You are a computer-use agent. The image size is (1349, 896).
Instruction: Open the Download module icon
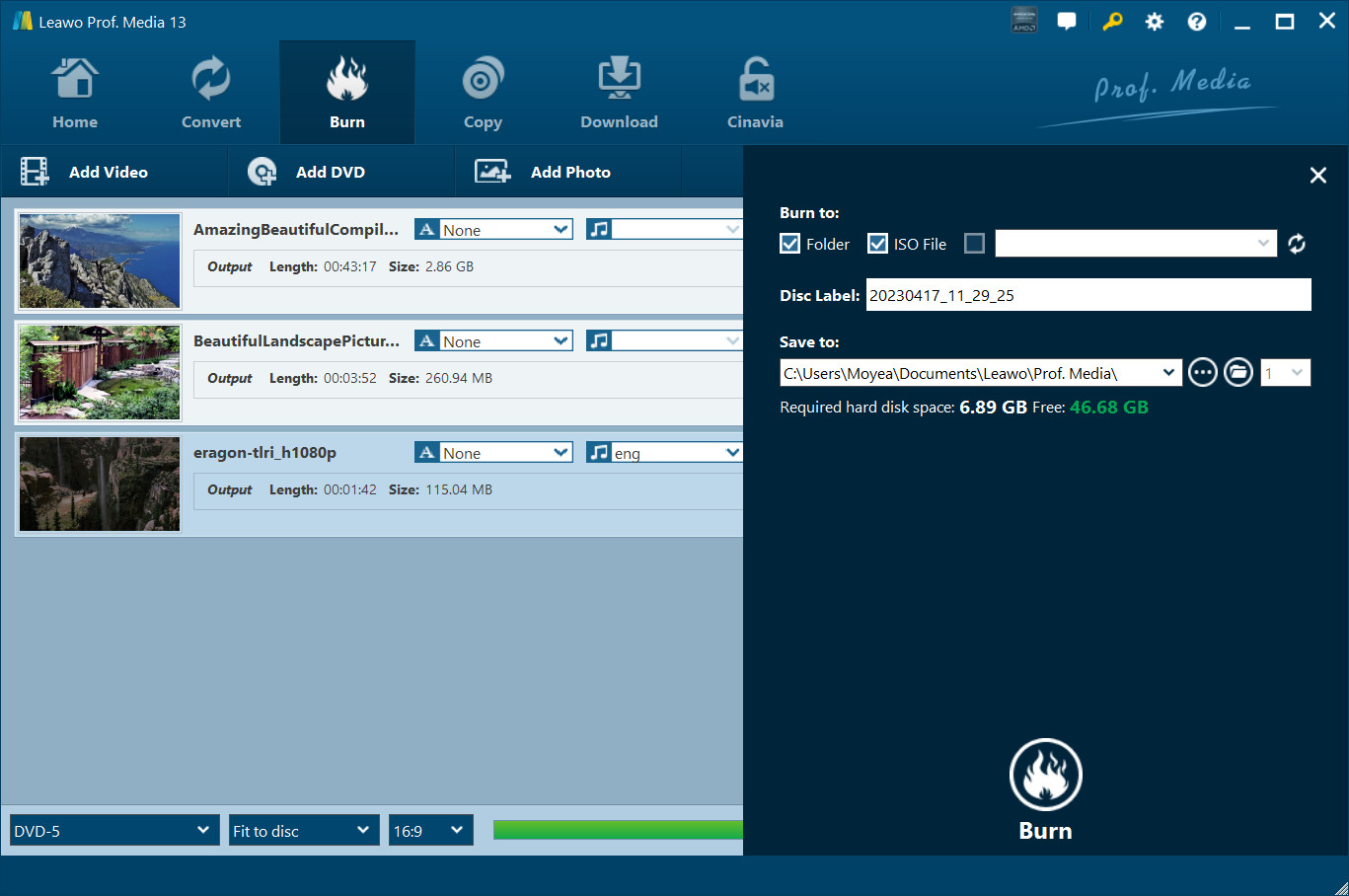click(619, 92)
